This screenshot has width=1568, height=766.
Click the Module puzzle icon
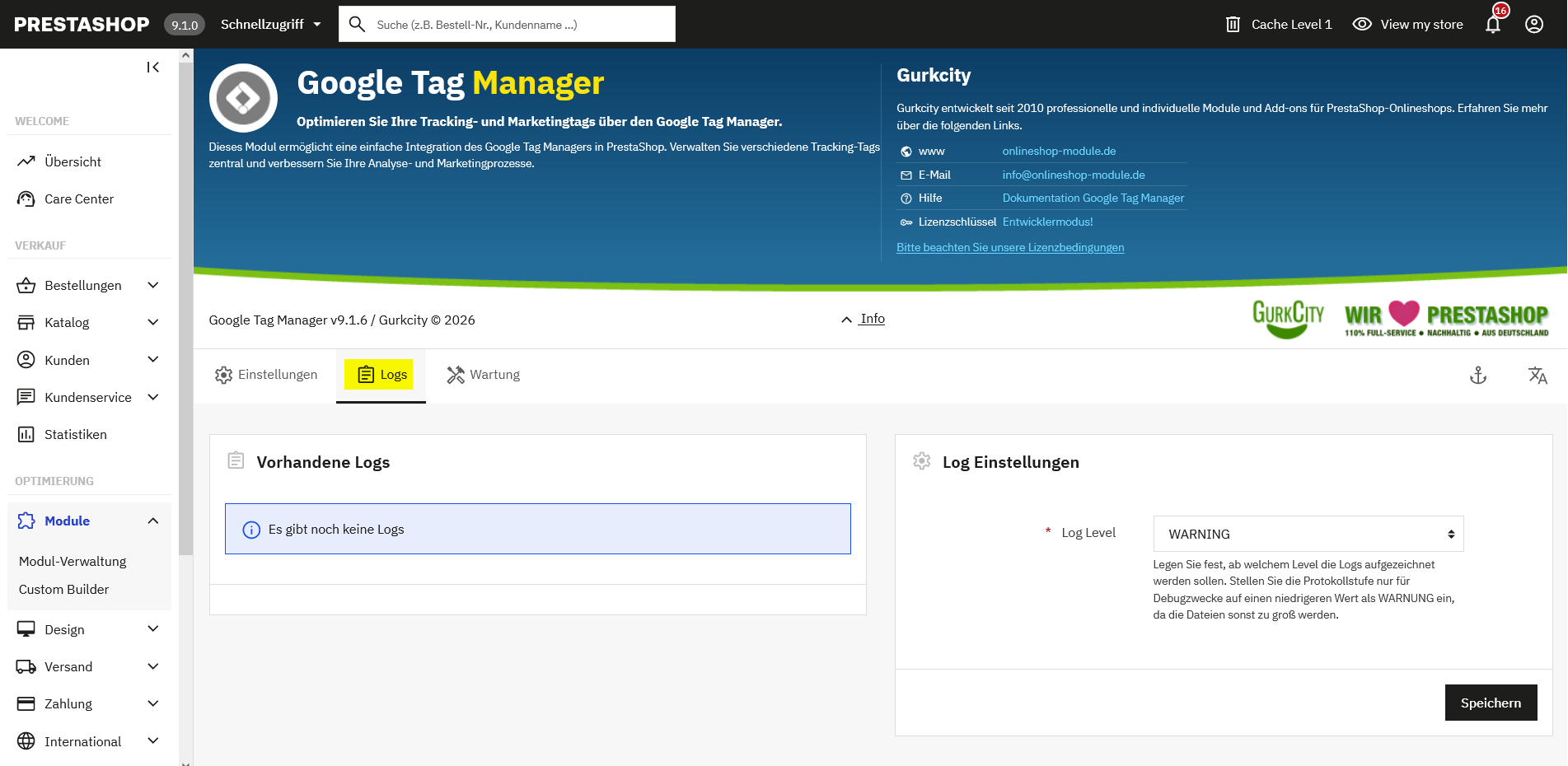(x=26, y=521)
